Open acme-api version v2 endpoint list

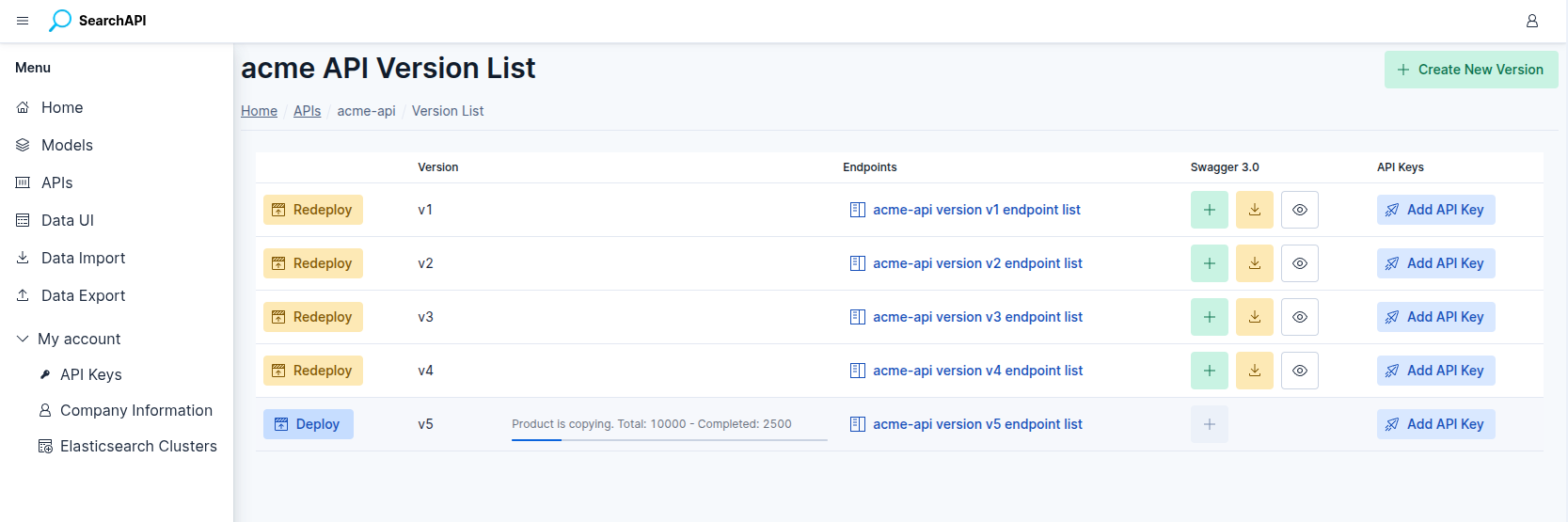tap(977, 263)
